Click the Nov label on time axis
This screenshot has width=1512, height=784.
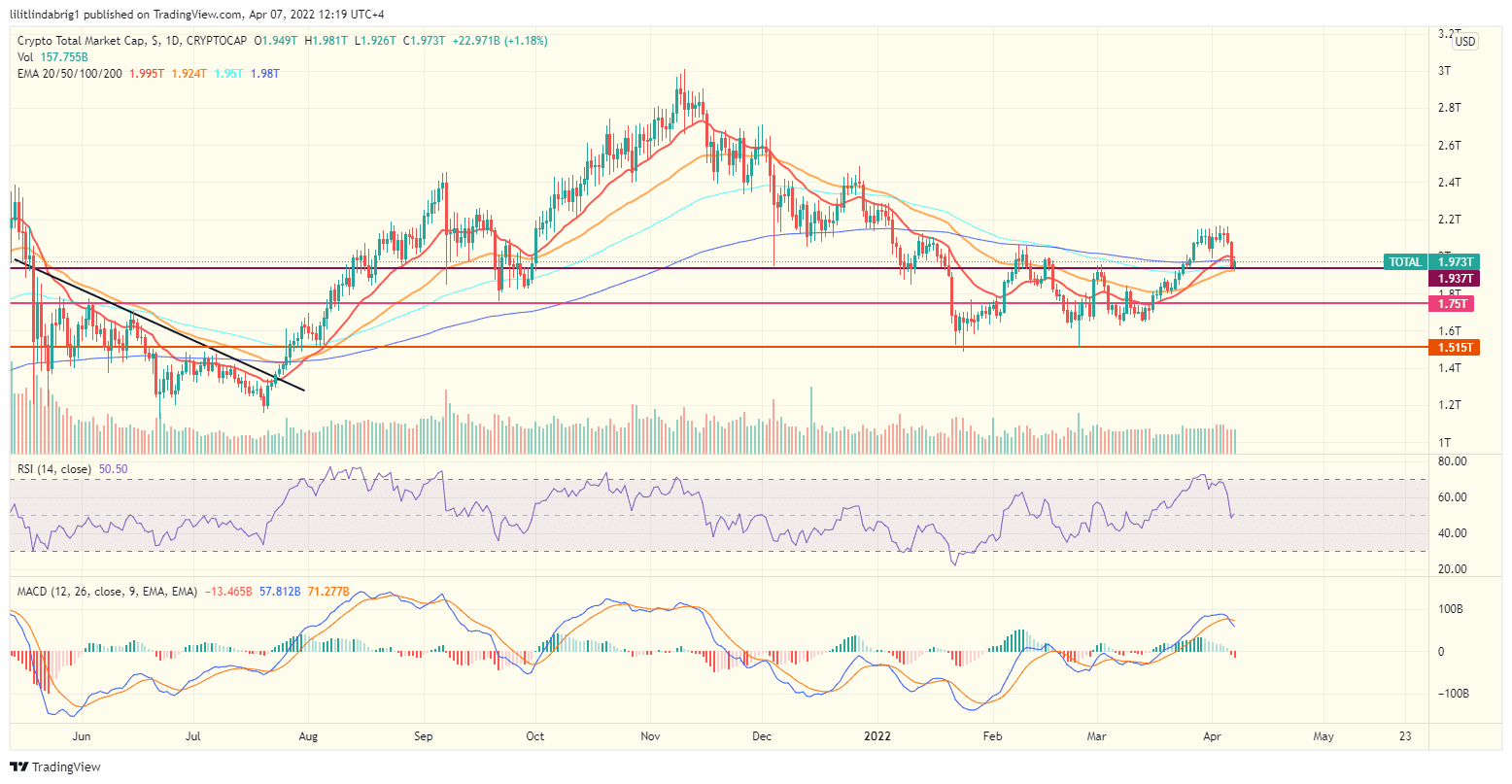650,737
